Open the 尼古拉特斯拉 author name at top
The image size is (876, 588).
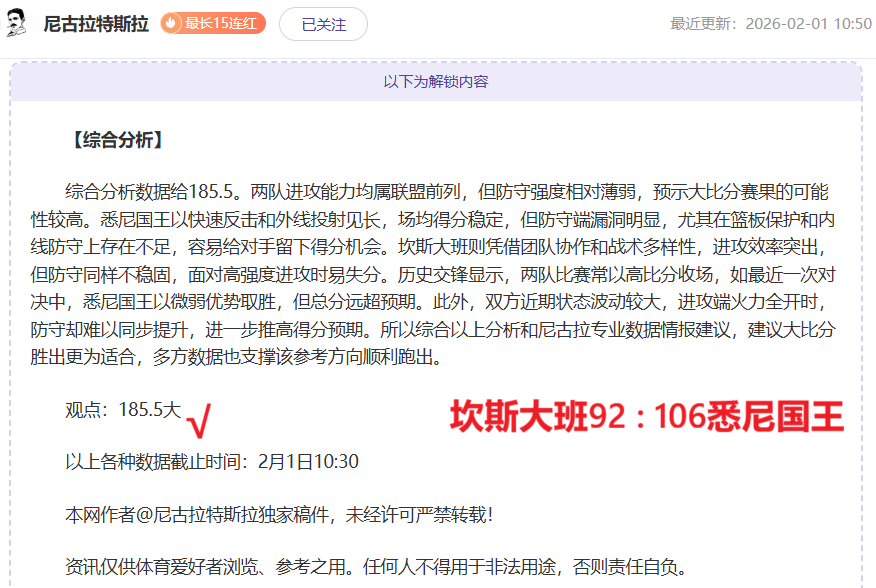point(96,24)
